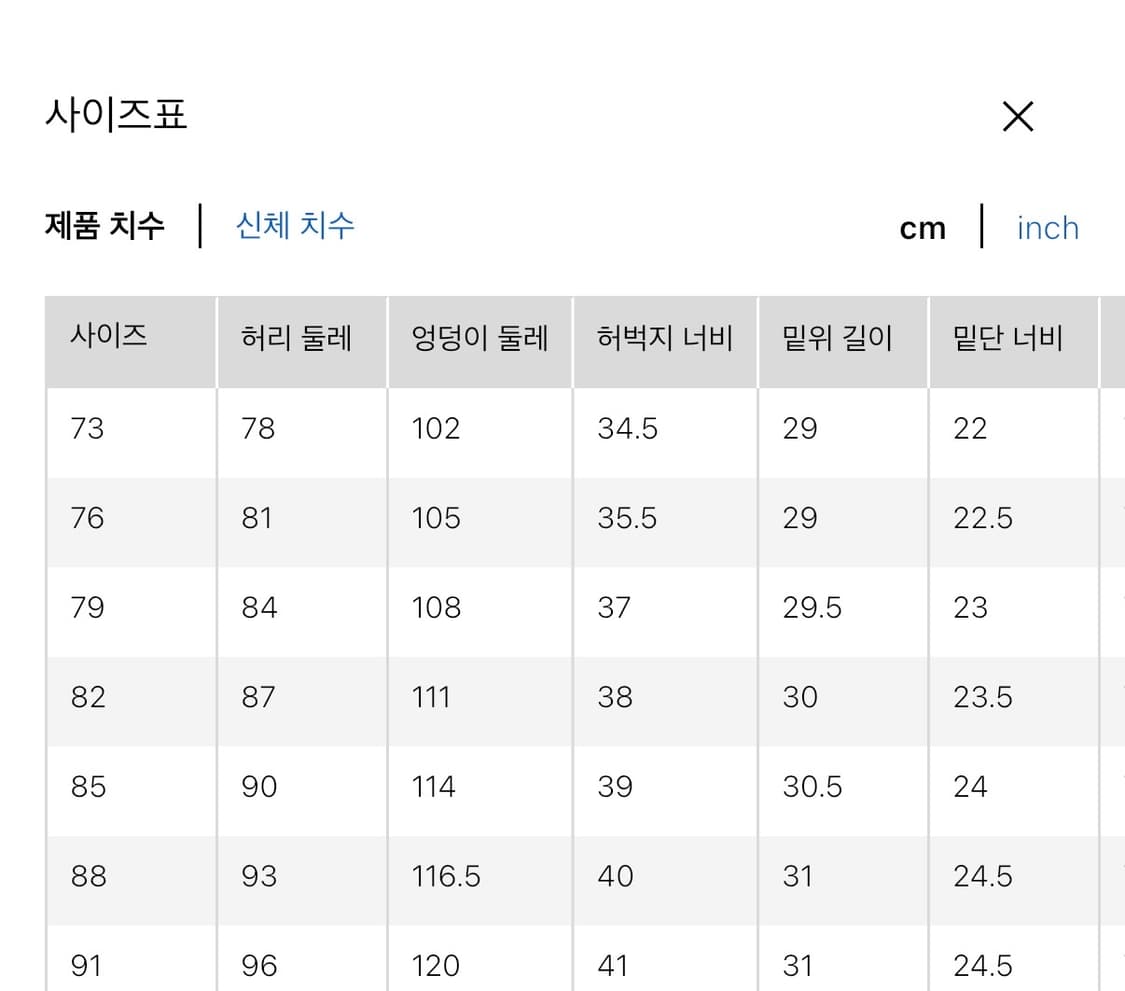Screen dimensions: 1125x991
Task: Select size 76 row label
Action: (x=87, y=519)
